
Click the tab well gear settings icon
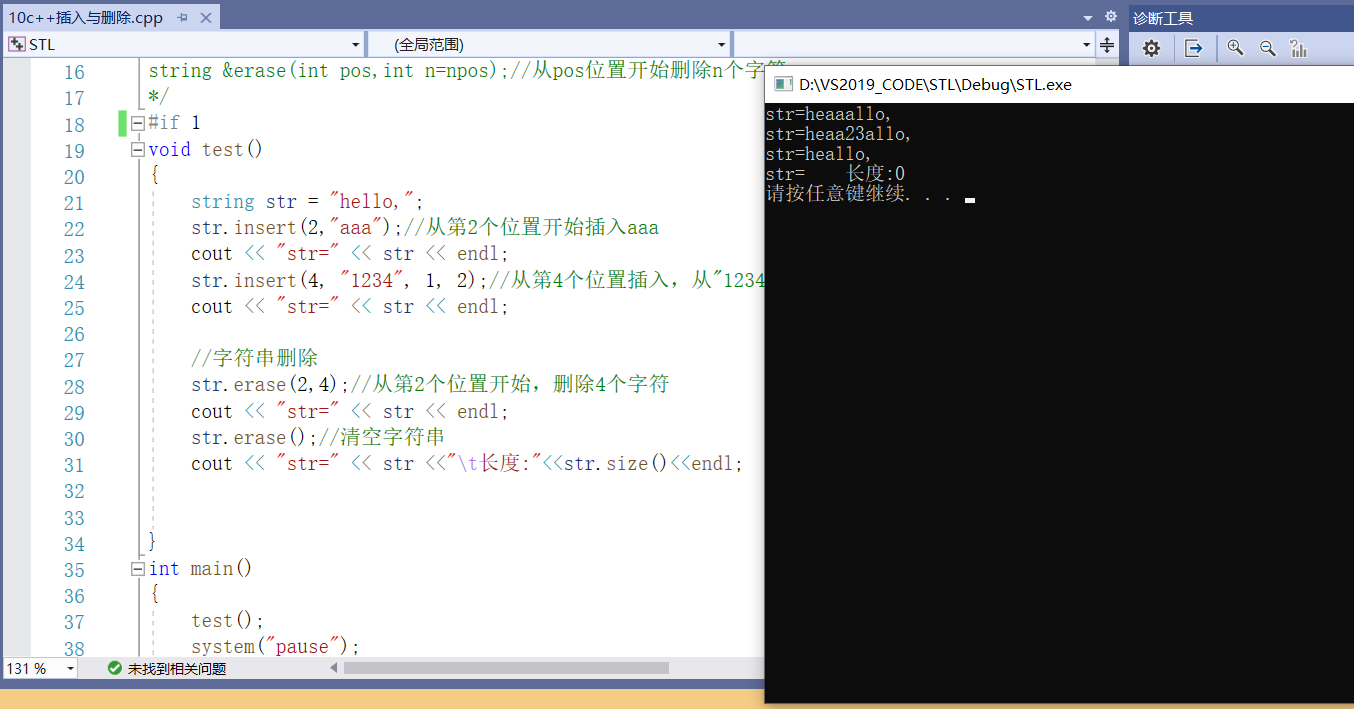[x=1110, y=17]
